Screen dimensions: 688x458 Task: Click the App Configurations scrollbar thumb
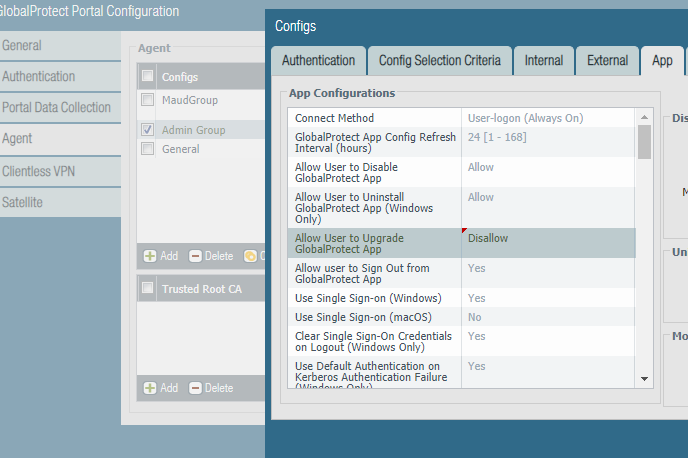click(x=644, y=142)
